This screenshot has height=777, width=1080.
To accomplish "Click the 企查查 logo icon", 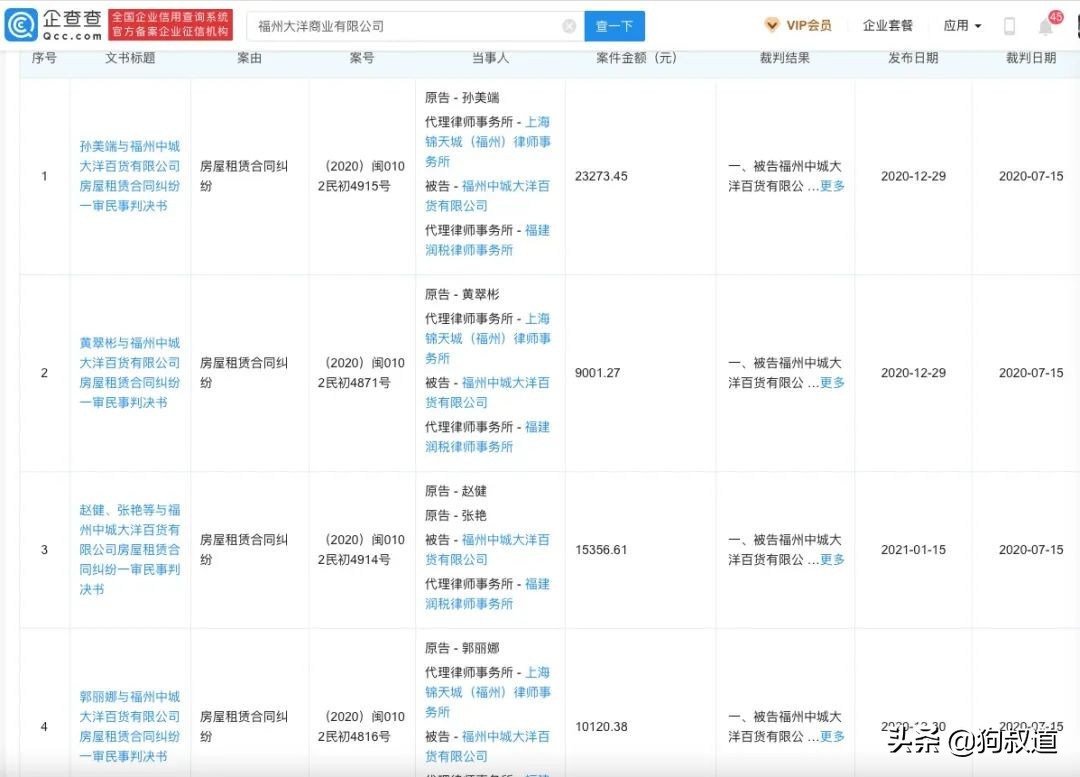I will [21, 24].
